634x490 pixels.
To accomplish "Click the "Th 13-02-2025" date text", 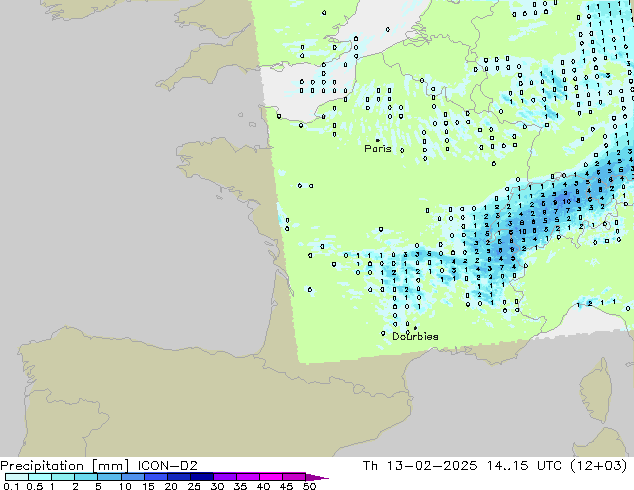I will (x=420, y=466).
